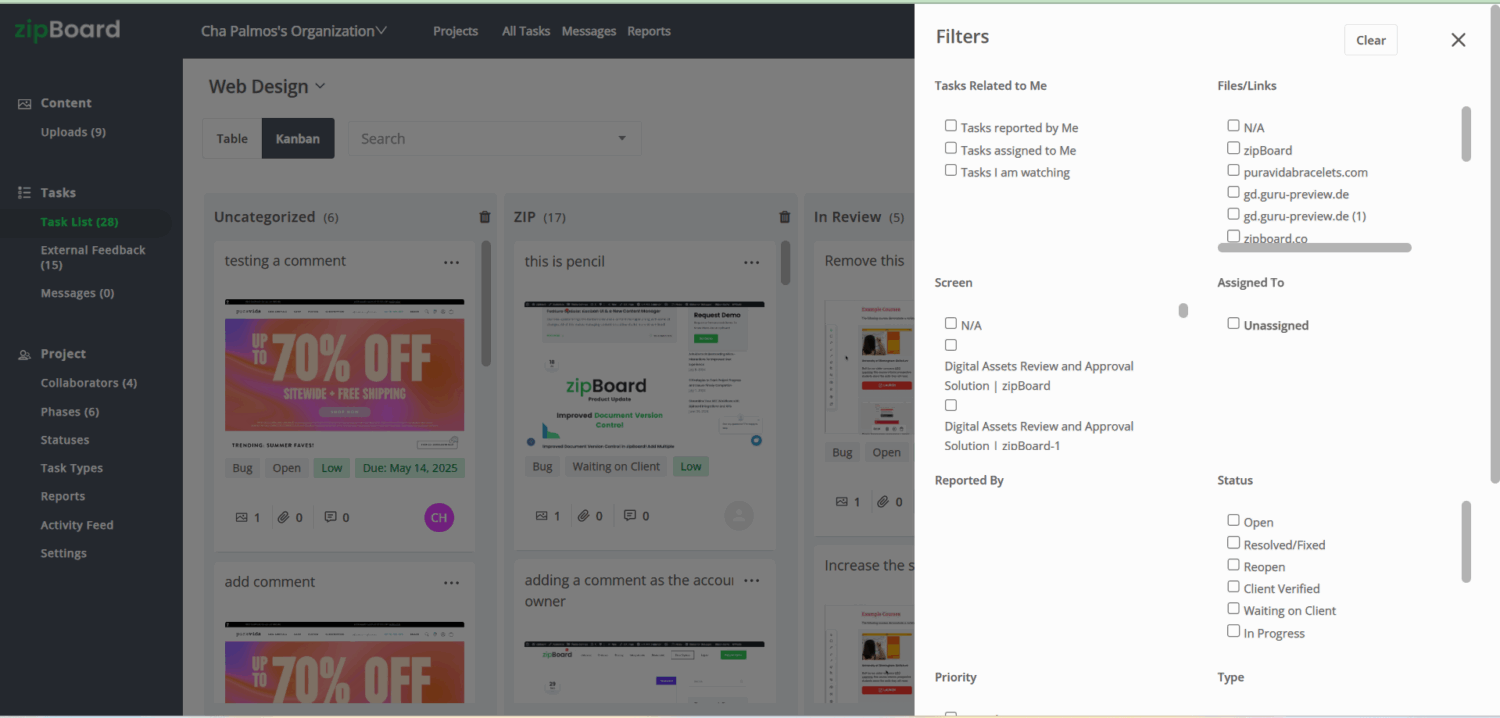The height and width of the screenshot is (718, 1500).
Task: Switch to the Table view tab
Action: click(232, 138)
